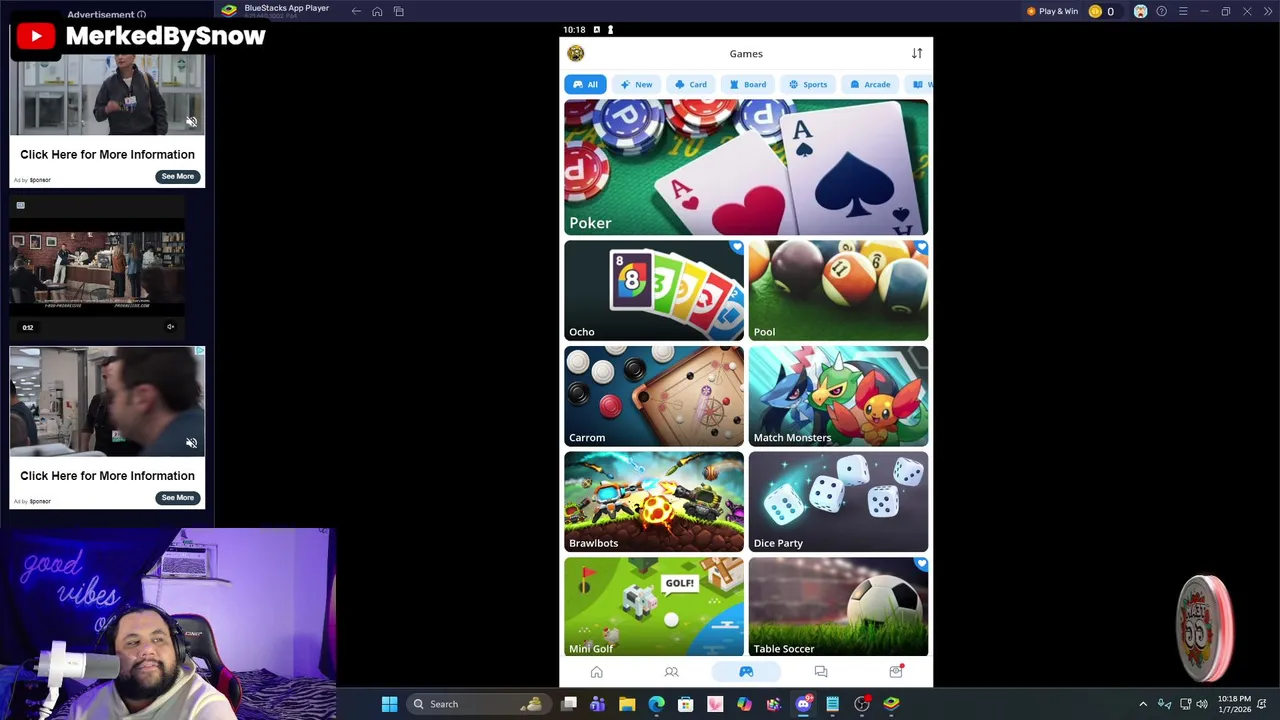Image resolution: width=1280 pixels, height=720 pixels.
Task: Open the Dice Party game tile
Action: (x=838, y=502)
